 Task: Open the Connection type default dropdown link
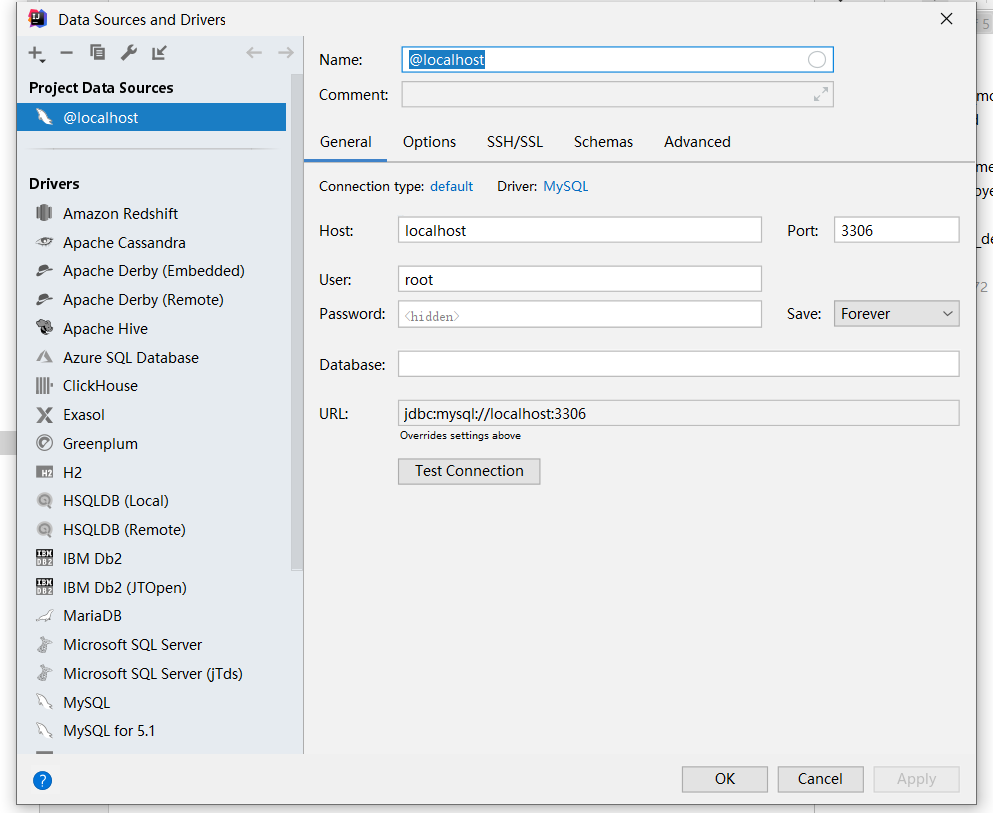point(451,187)
